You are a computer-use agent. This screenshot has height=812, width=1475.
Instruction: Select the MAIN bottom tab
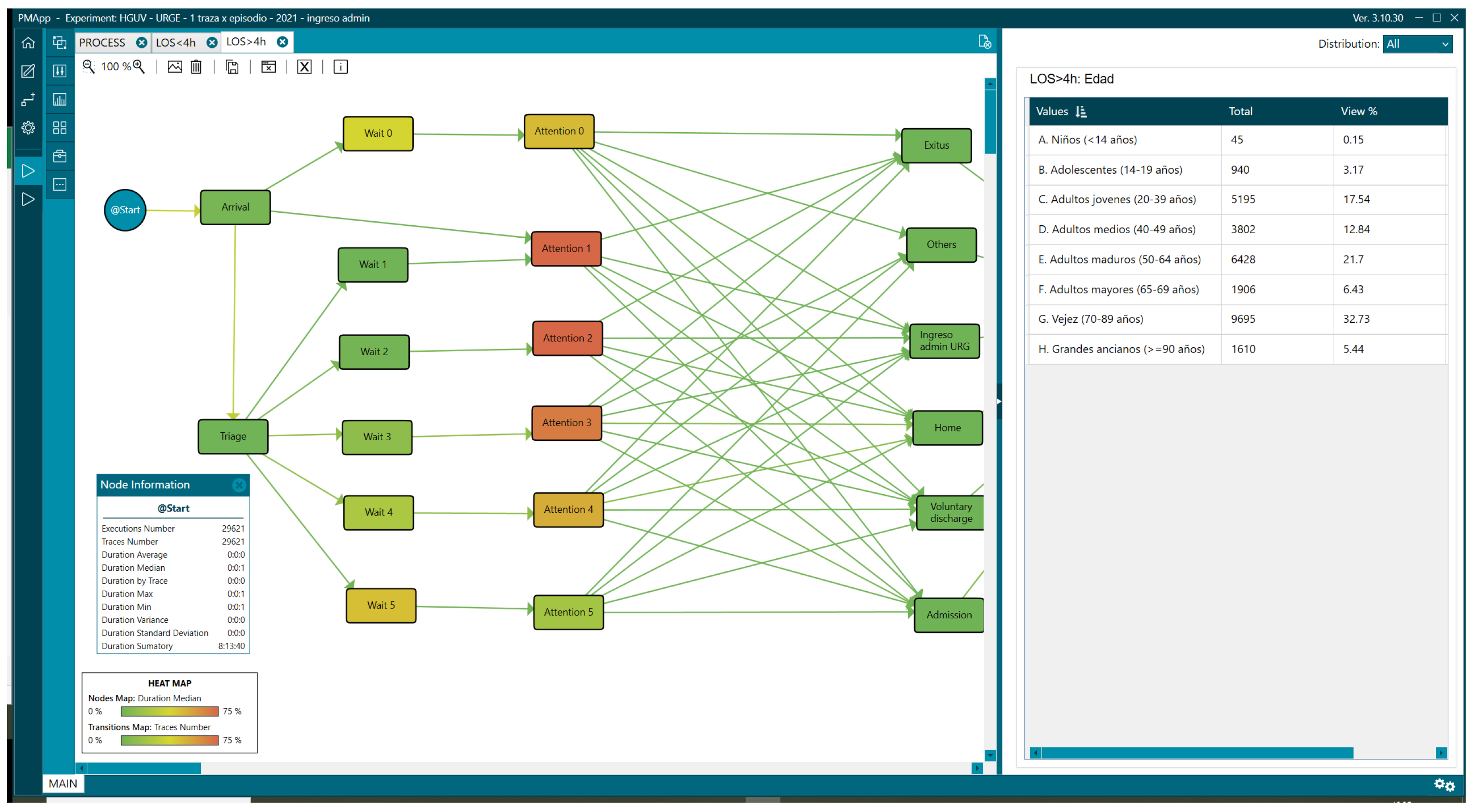coord(62,783)
